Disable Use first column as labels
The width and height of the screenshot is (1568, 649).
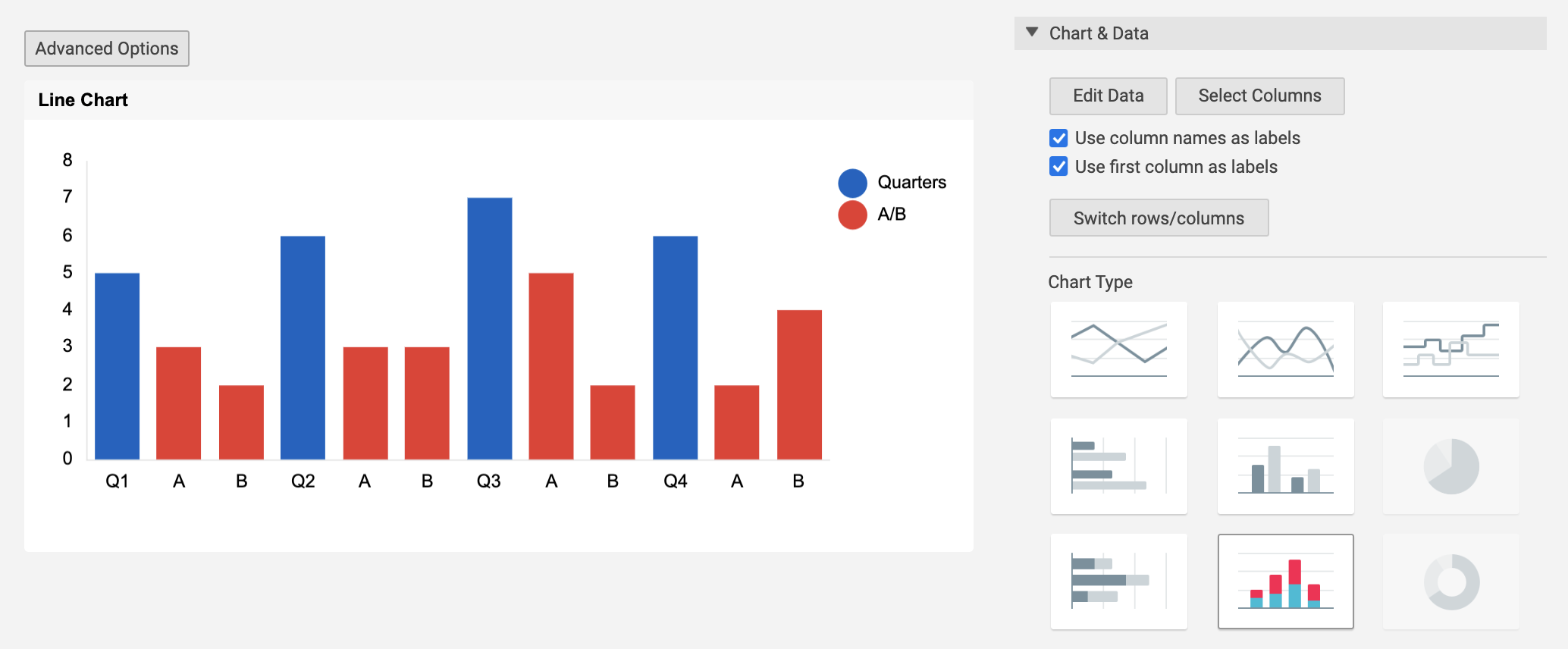point(1058,167)
